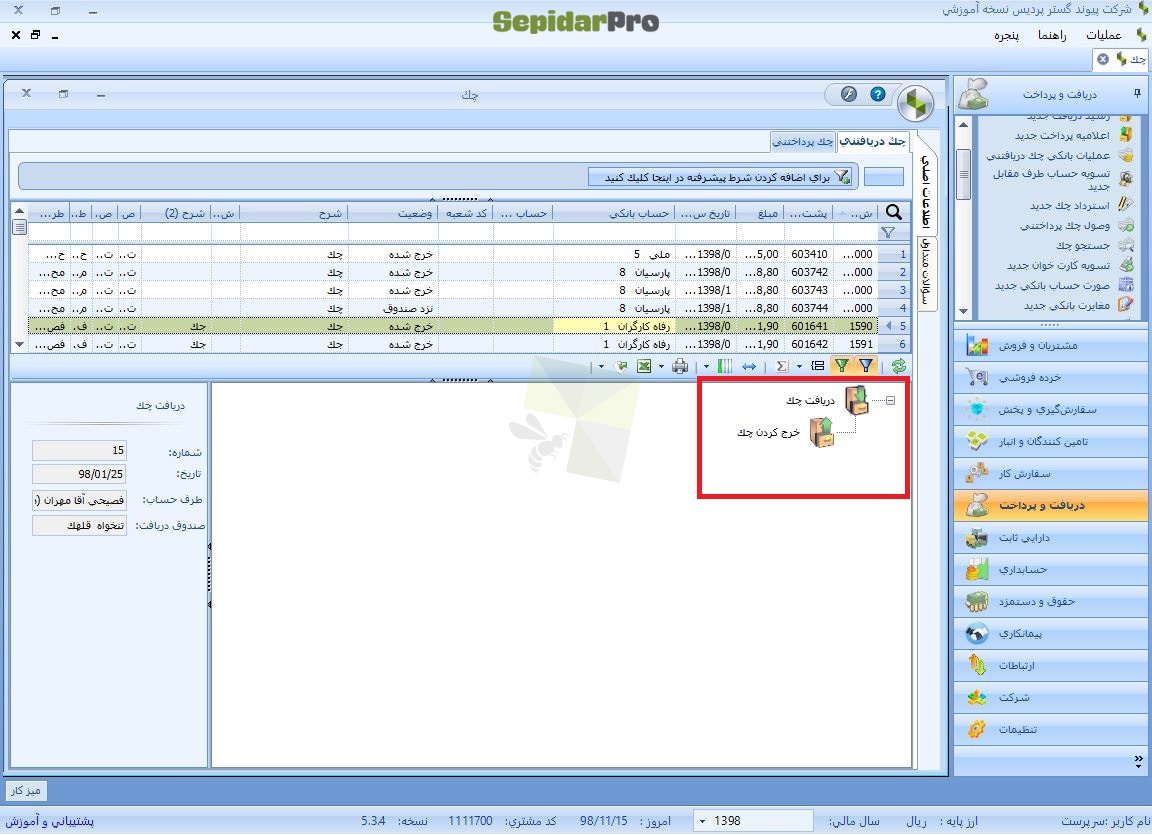Screen dimensions: 1152x835
Task: Open dropdown arrow next to sigma icon
Action: 799,366
